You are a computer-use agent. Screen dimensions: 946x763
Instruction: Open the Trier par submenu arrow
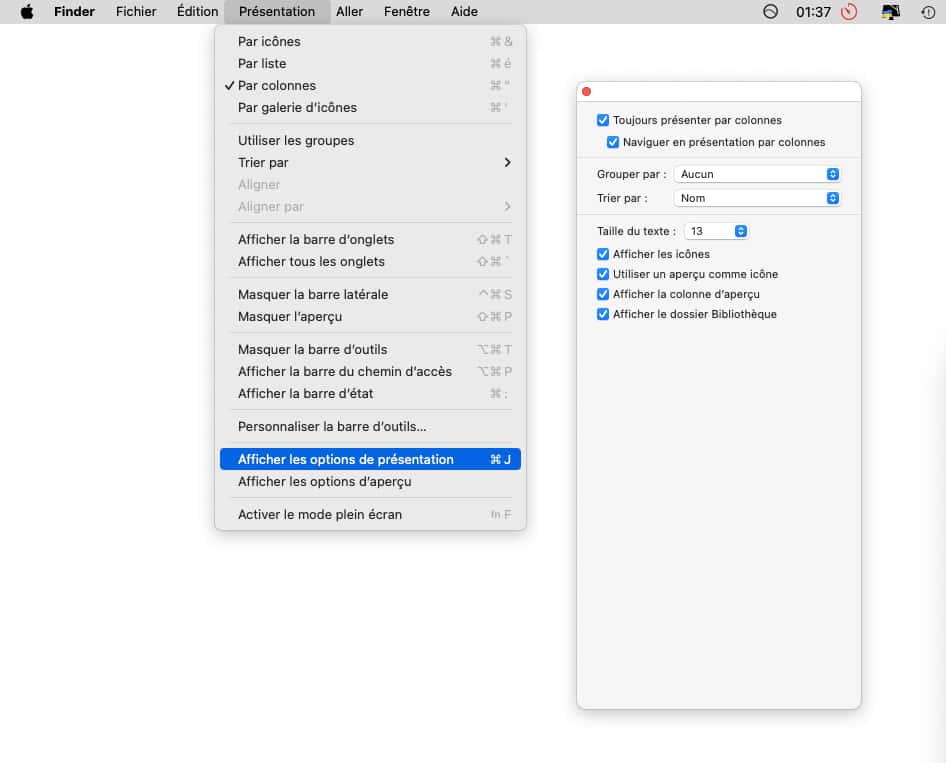point(507,163)
